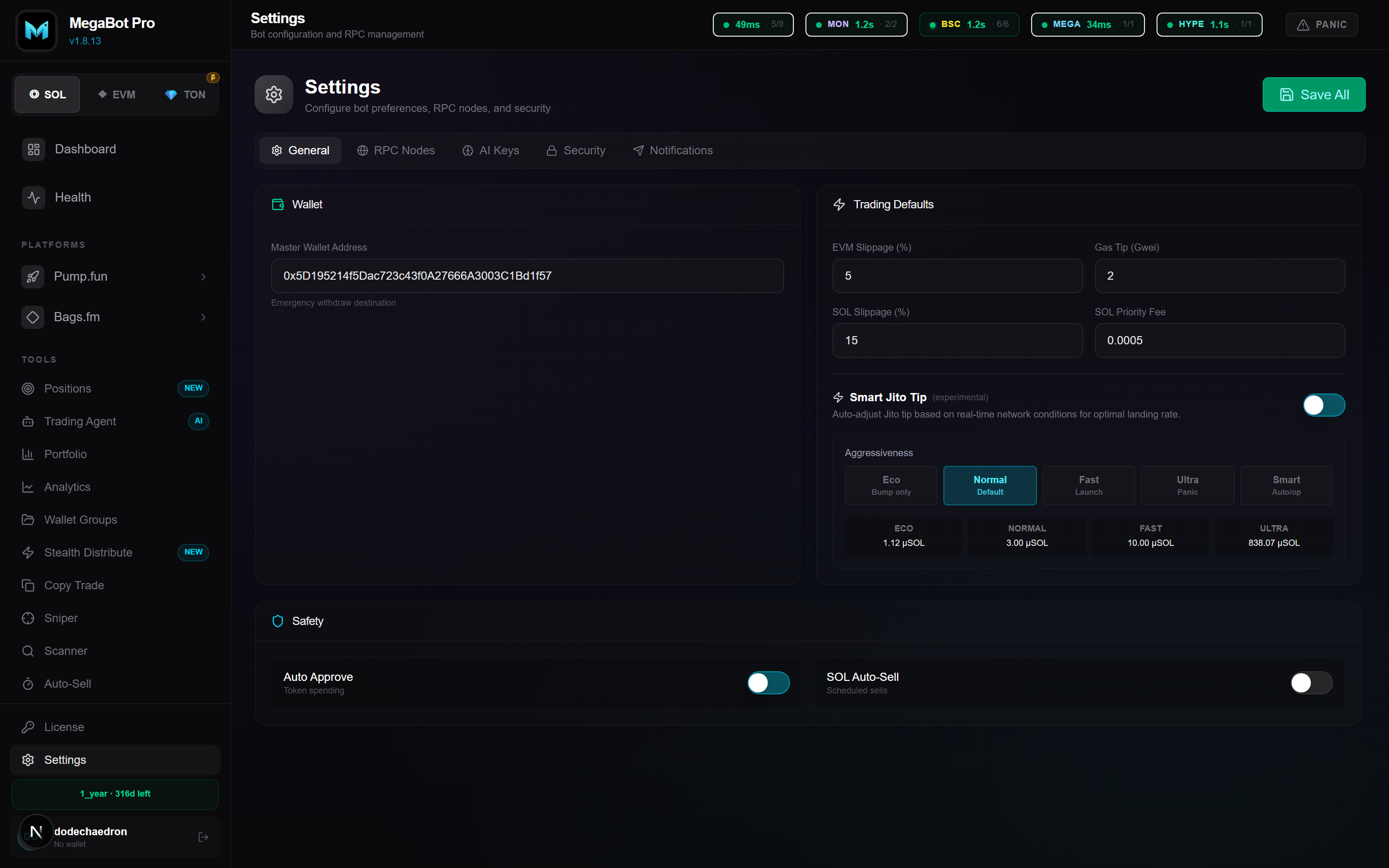Click the logout icon next to dodechaedron
The width and height of the screenshot is (1389, 868).
click(x=203, y=837)
